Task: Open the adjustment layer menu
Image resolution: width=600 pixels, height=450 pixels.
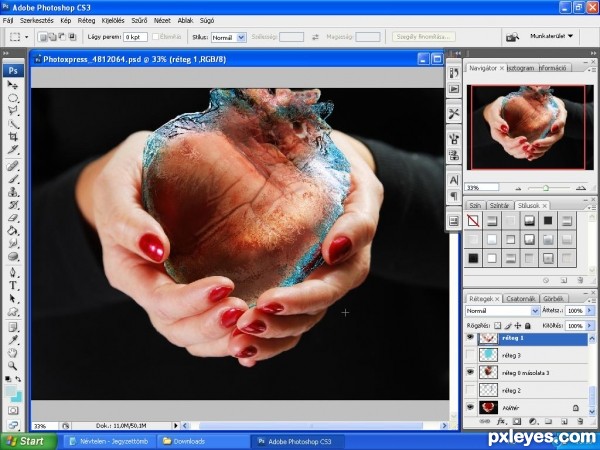Action: [x=532, y=421]
